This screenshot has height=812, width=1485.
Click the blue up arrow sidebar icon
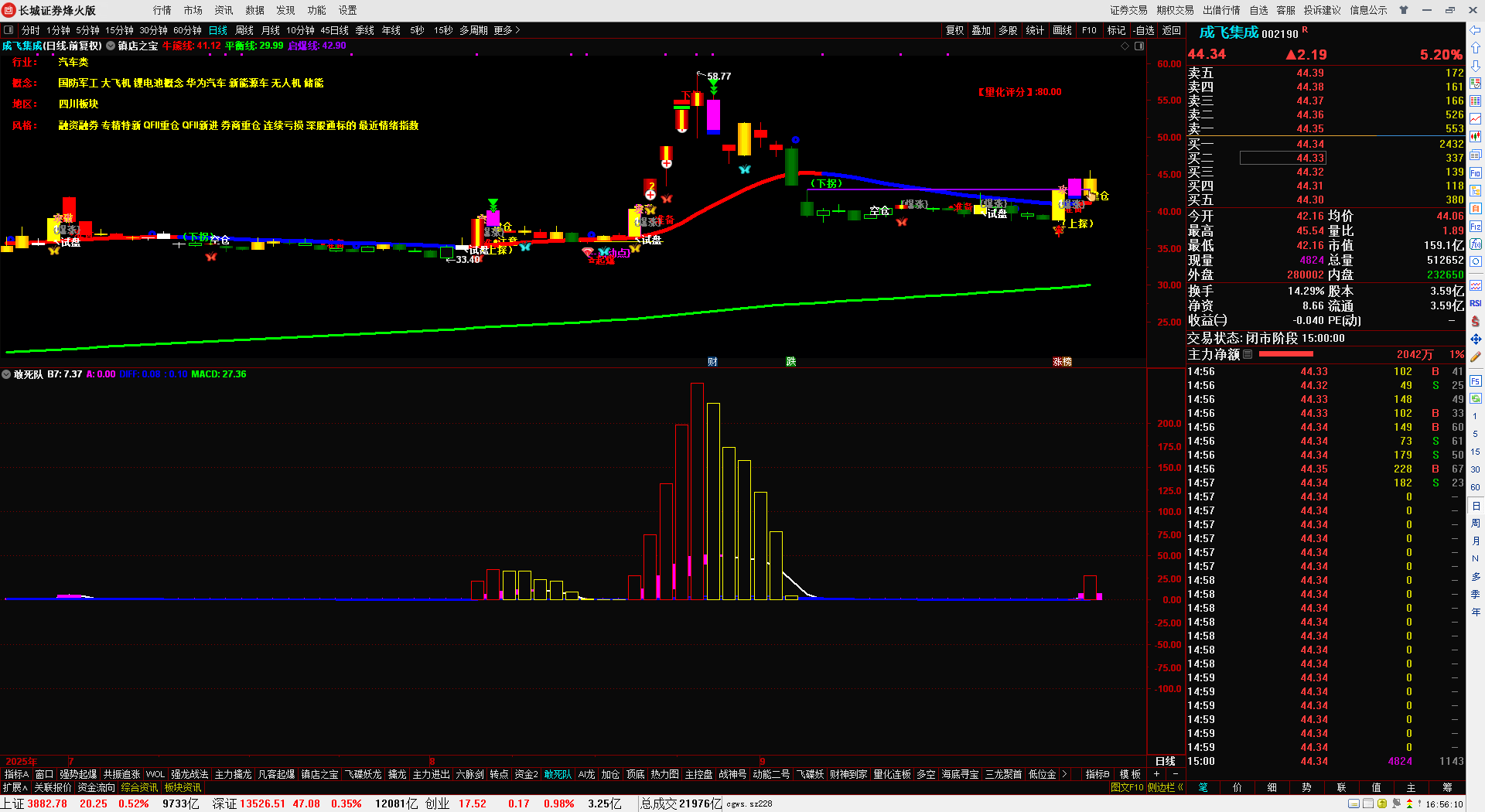point(1476,48)
